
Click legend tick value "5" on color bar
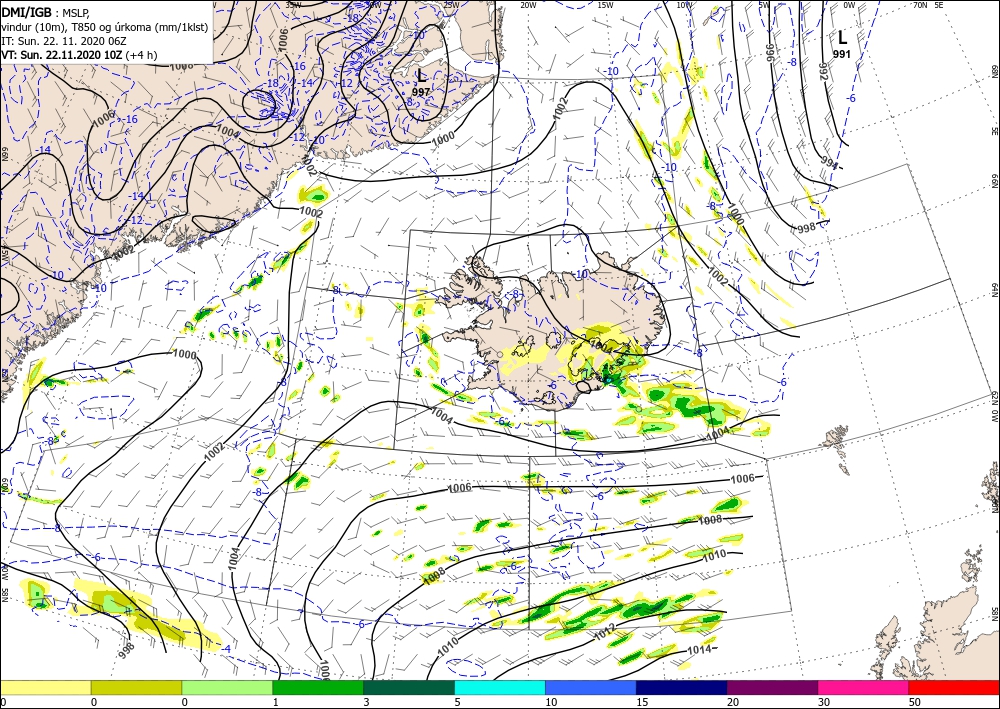(457, 702)
